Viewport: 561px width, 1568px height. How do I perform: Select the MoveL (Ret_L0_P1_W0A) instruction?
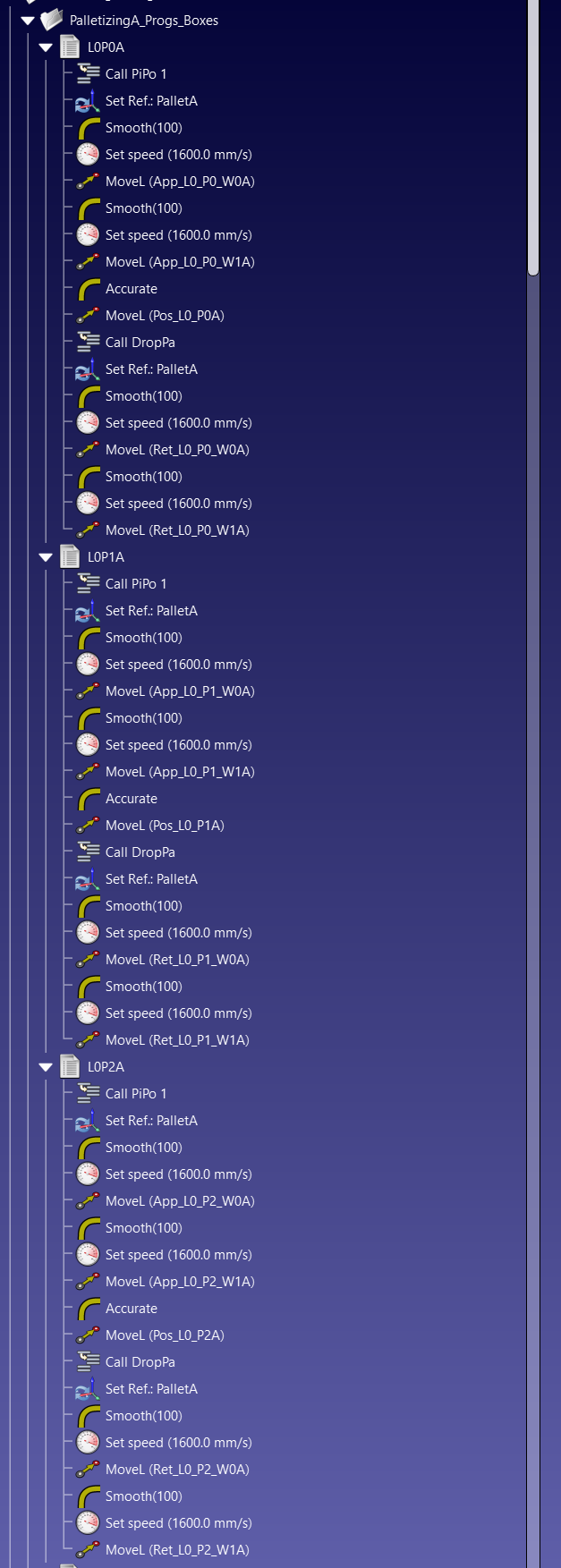[177, 960]
